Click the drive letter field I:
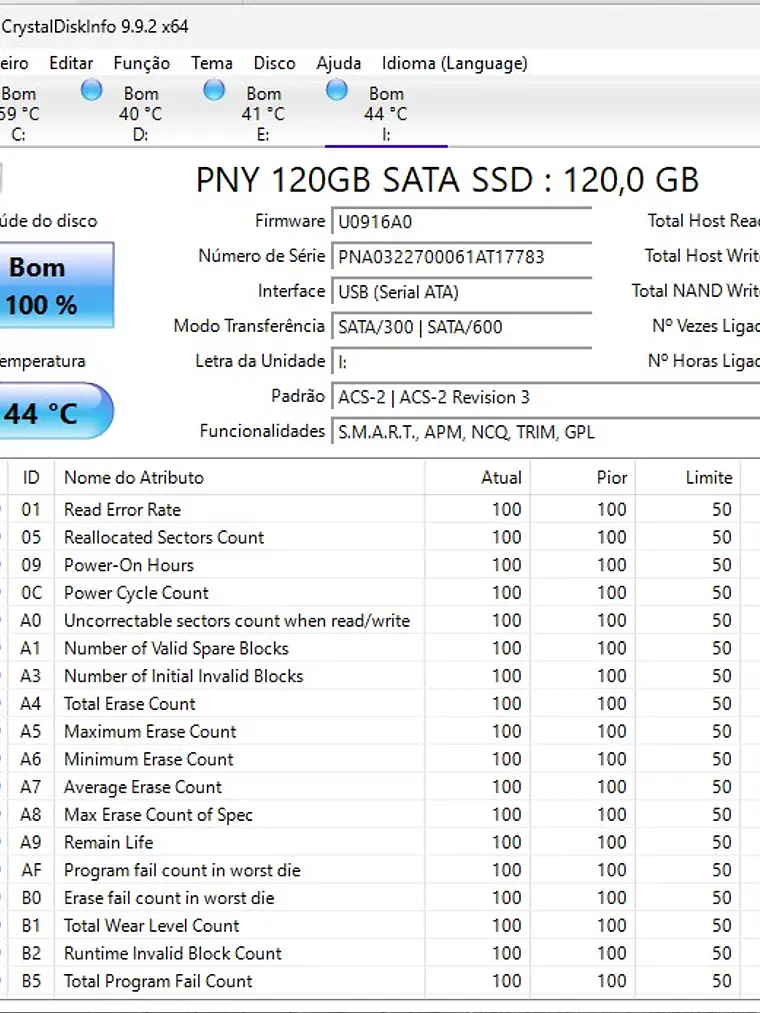This screenshot has height=1013, width=760. click(x=462, y=362)
